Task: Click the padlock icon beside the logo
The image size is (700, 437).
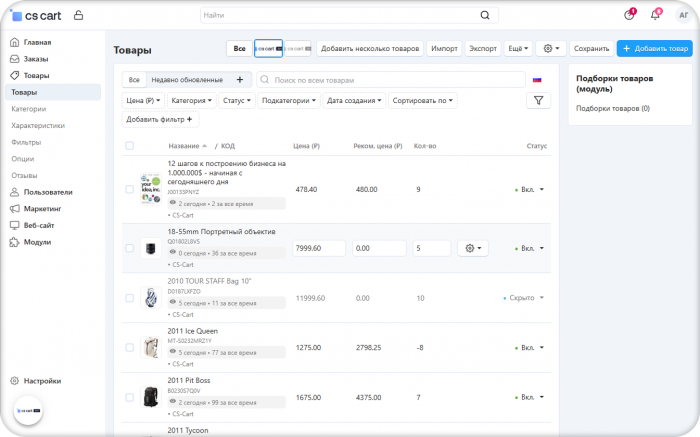Action: coord(79,15)
